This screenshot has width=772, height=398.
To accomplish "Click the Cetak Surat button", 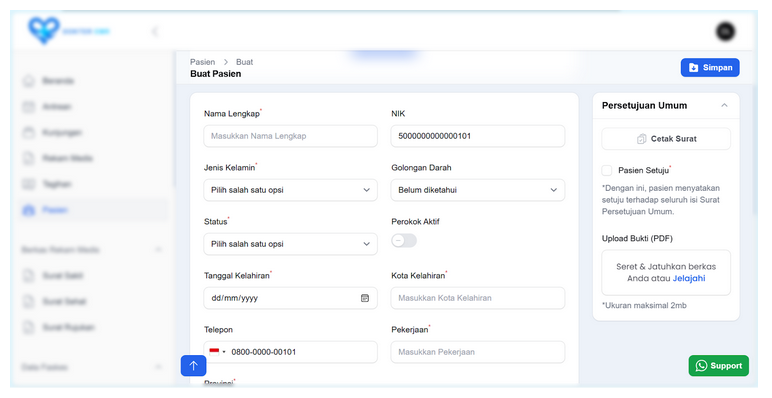I will tap(666, 139).
